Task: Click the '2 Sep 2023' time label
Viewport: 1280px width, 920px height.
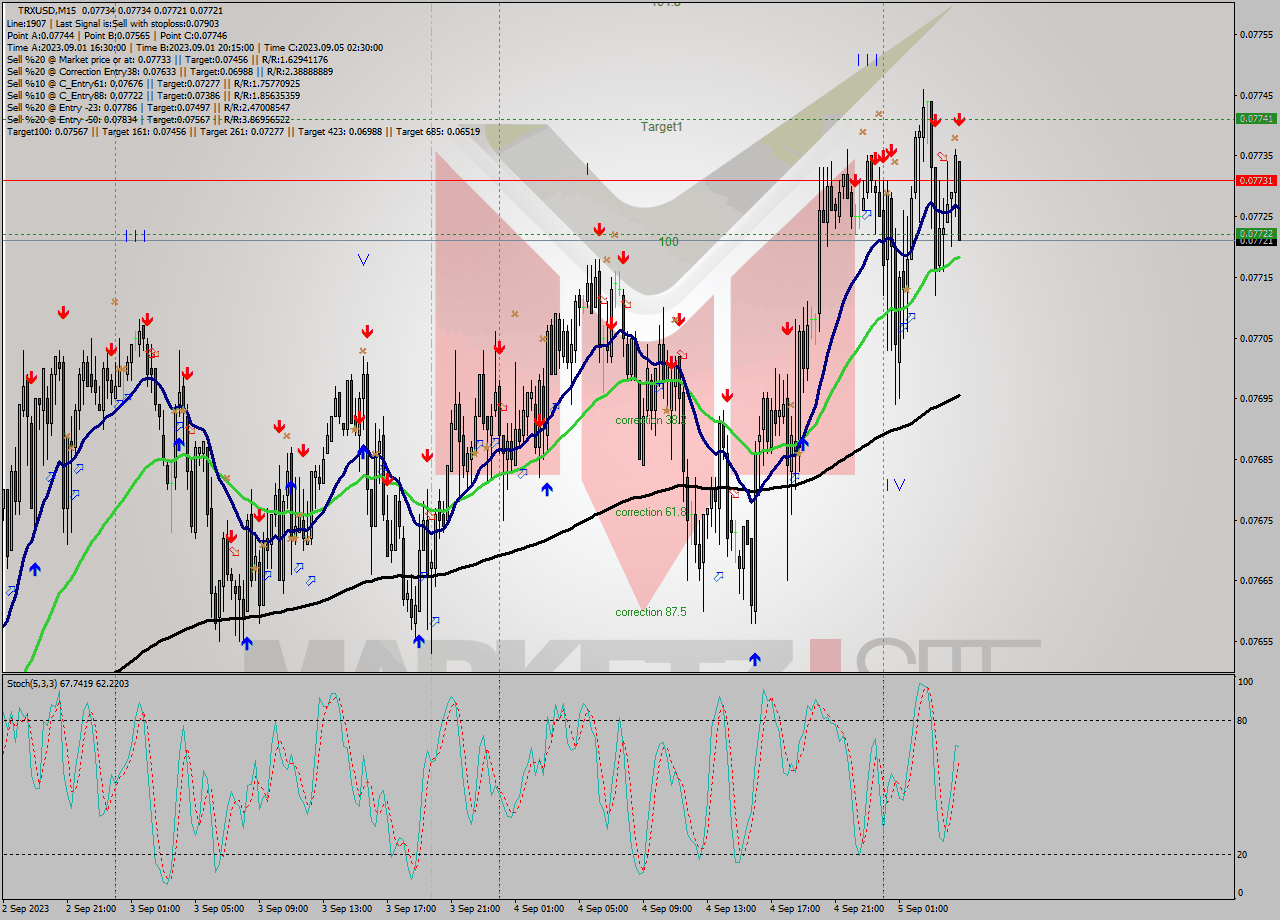Action: (27, 909)
